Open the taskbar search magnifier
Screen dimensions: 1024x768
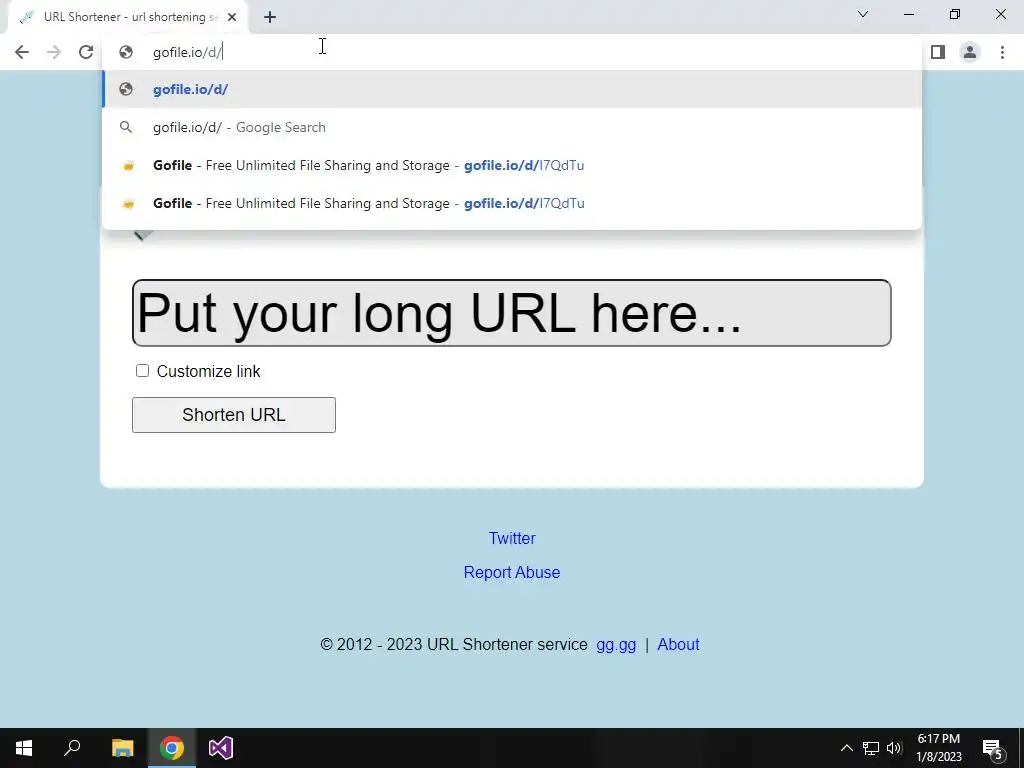[72, 748]
